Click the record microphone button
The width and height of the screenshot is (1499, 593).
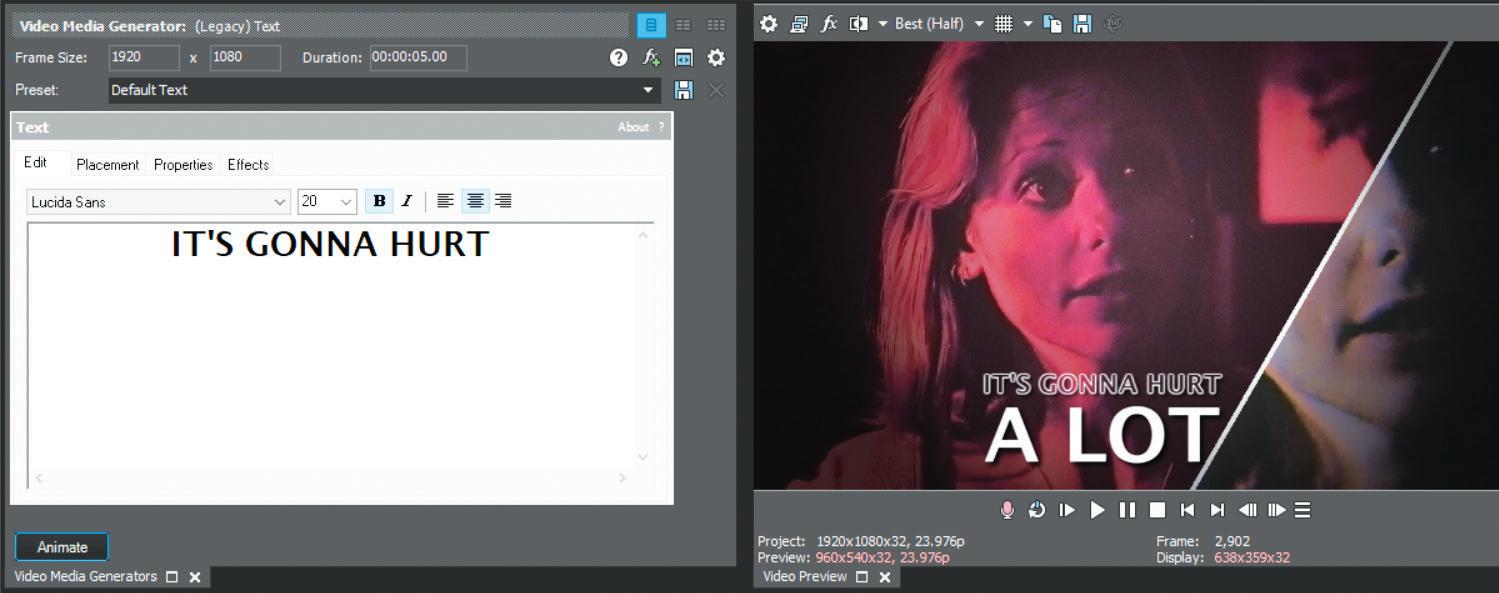click(x=1007, y=510)
